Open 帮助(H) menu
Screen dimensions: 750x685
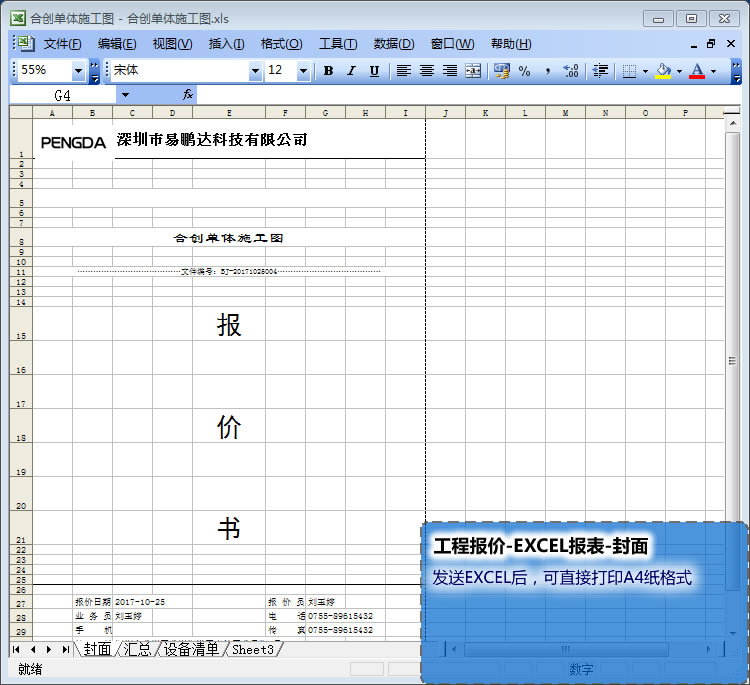click(x=511, y=44)
